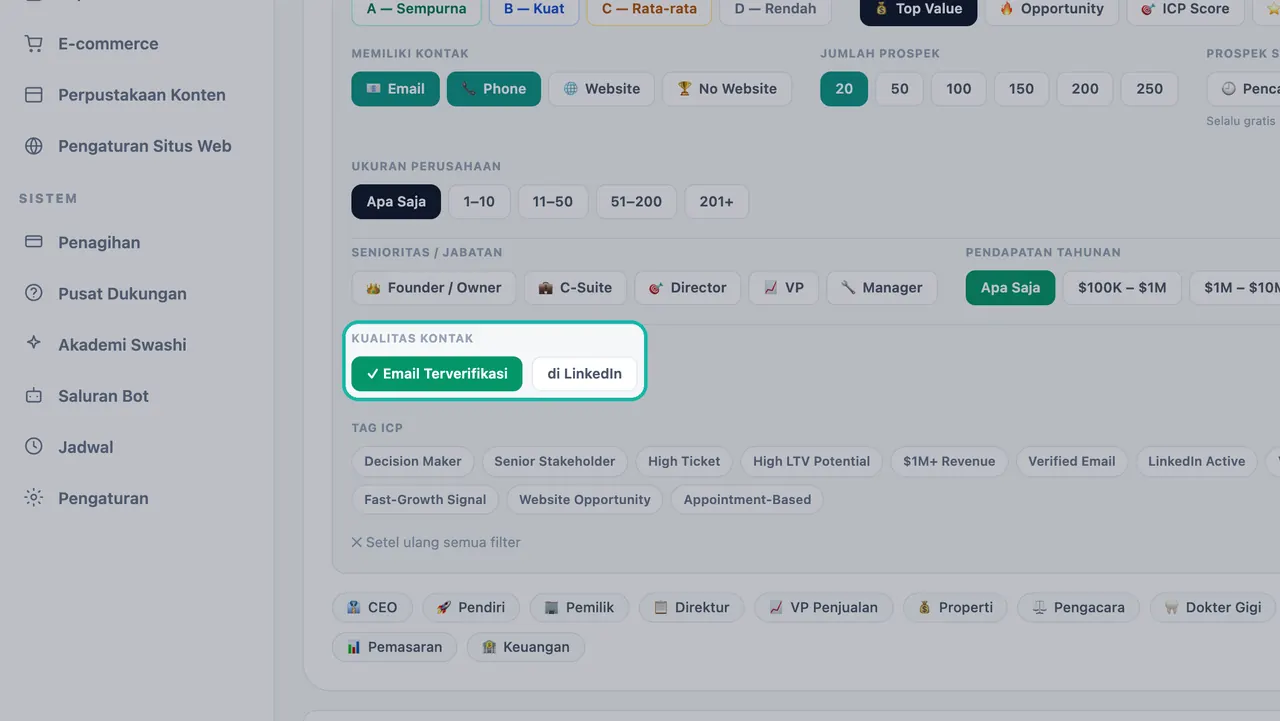The height and width of the screenshot is (721, 1280).
Task: Click Setel ulang semua filter link
Action: pos(436,542)
